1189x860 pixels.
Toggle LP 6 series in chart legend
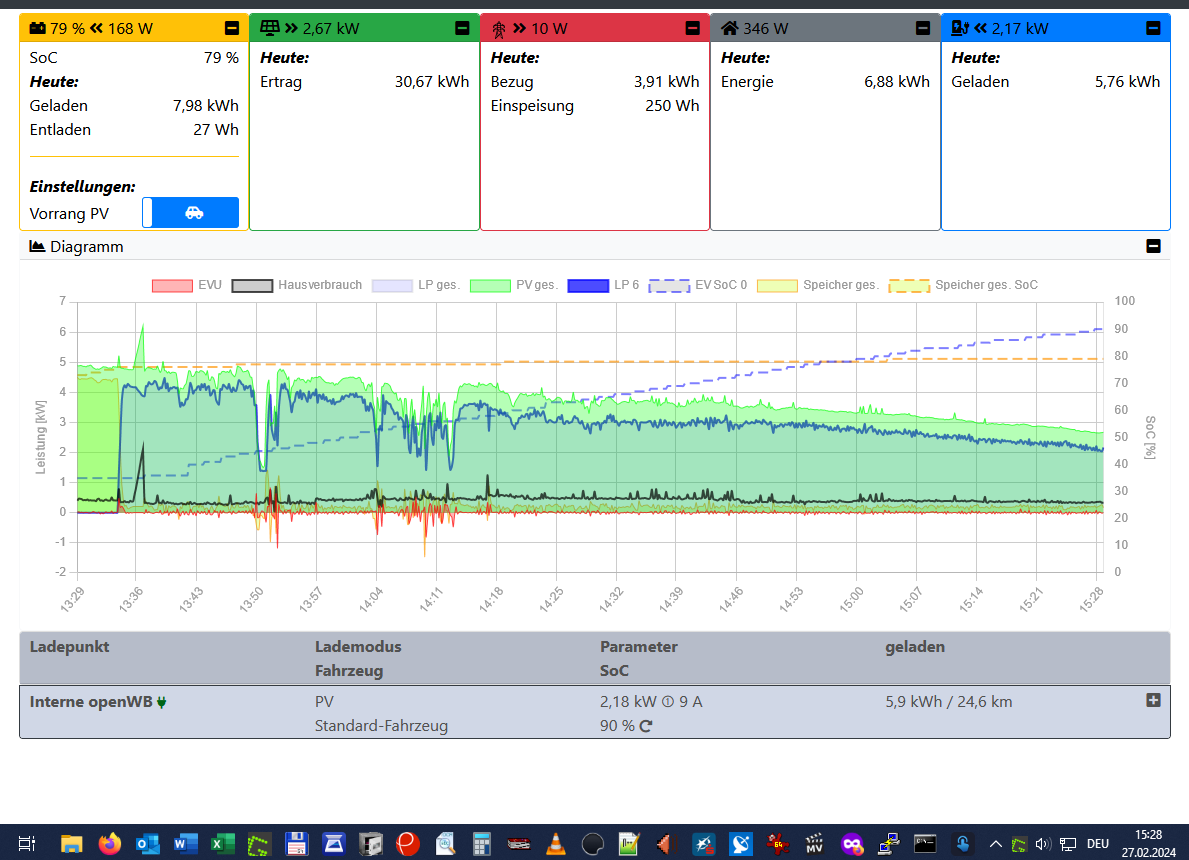tap(603, 285)
